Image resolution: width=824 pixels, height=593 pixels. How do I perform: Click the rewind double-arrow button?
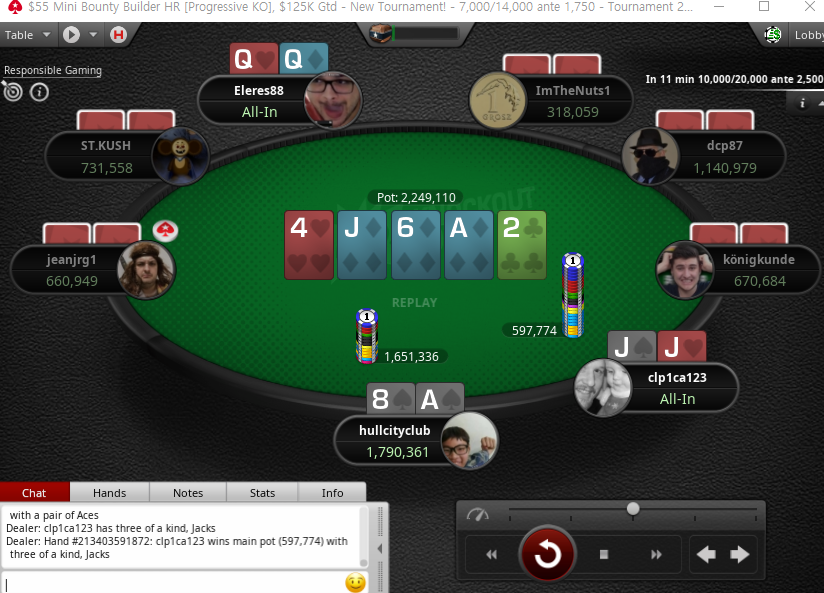[x=491, y=554]
